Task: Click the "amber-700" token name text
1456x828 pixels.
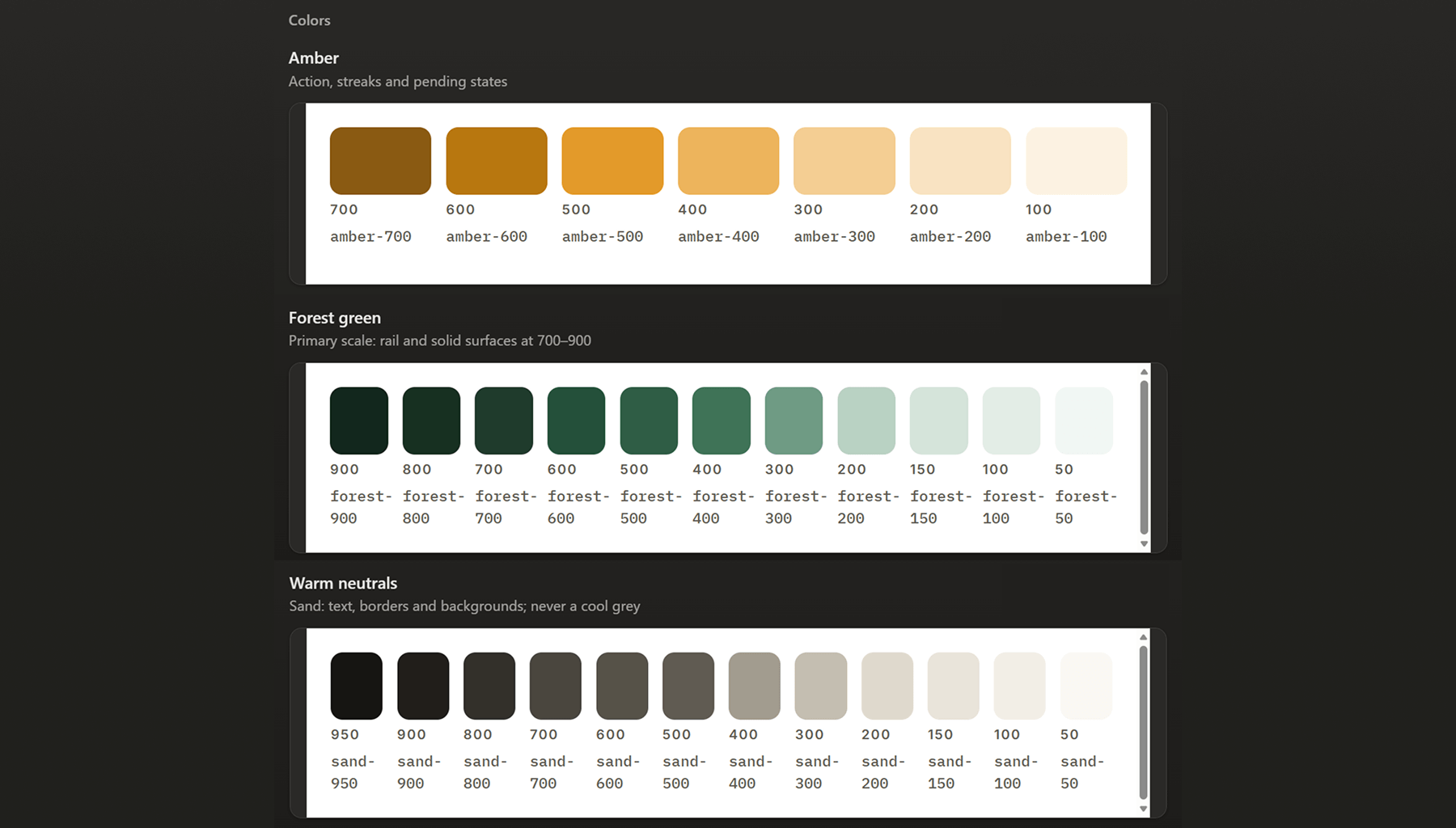Action: click(x=370, y=237)
